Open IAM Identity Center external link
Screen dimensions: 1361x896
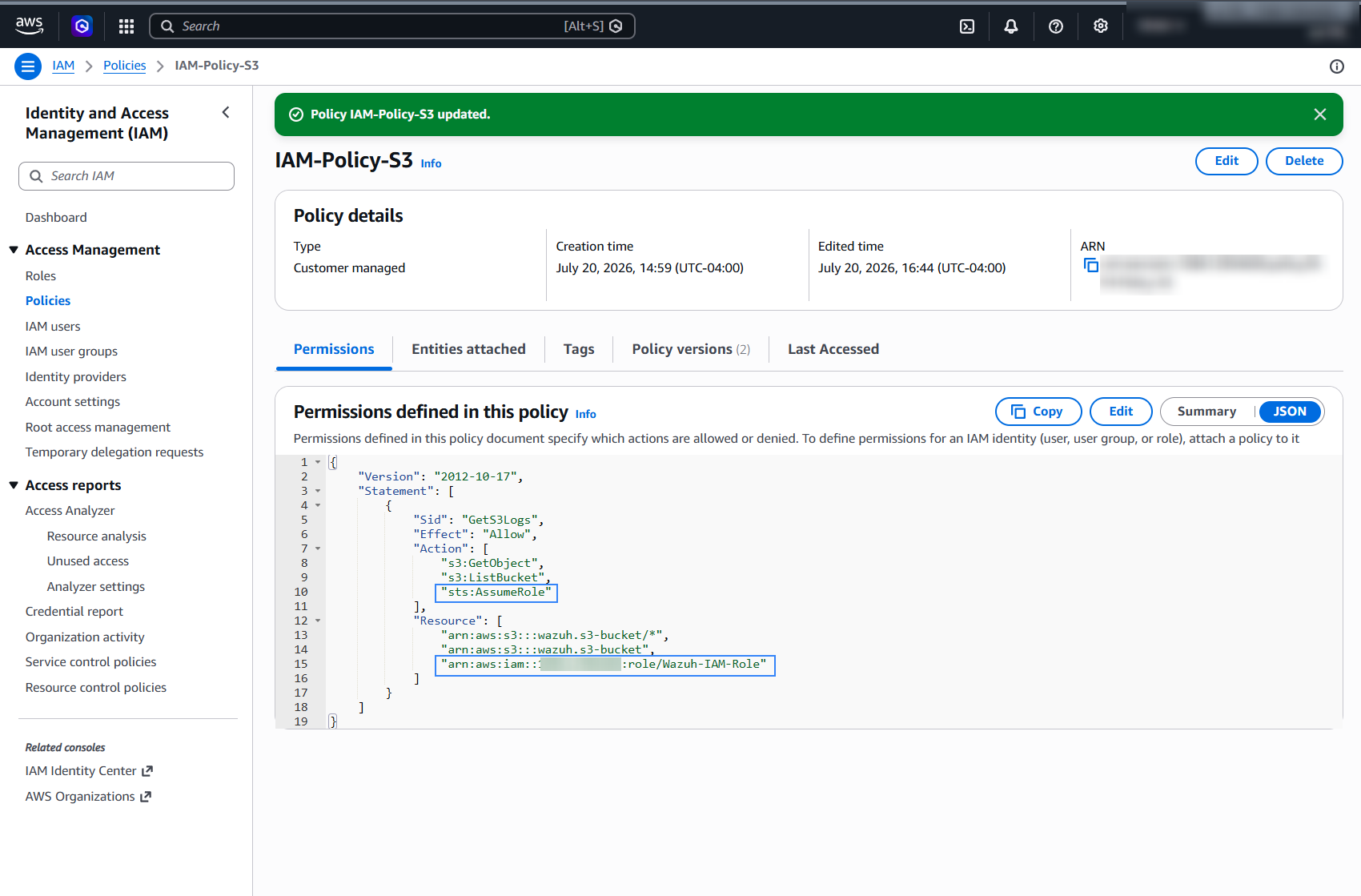(89, 771)
